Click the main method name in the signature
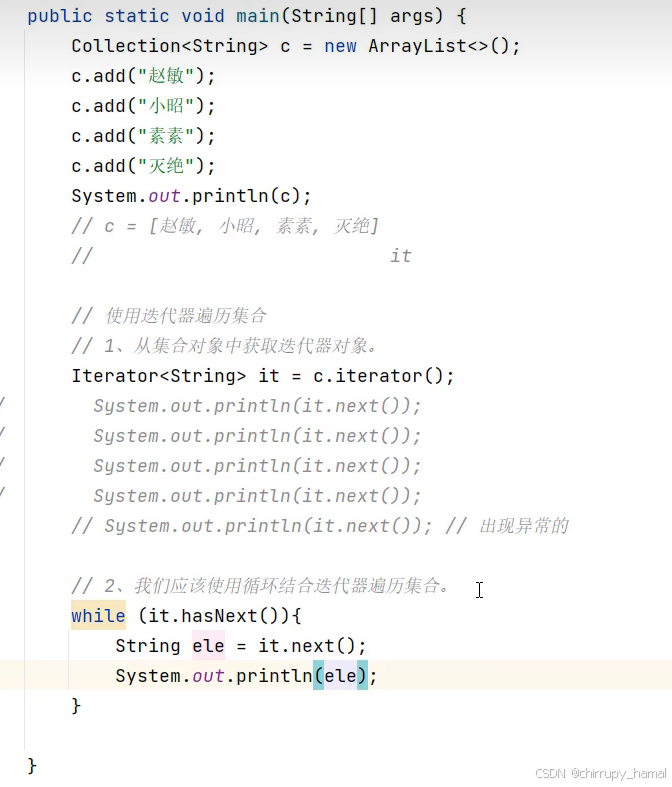The image size is (672, 787). [257, 16]
